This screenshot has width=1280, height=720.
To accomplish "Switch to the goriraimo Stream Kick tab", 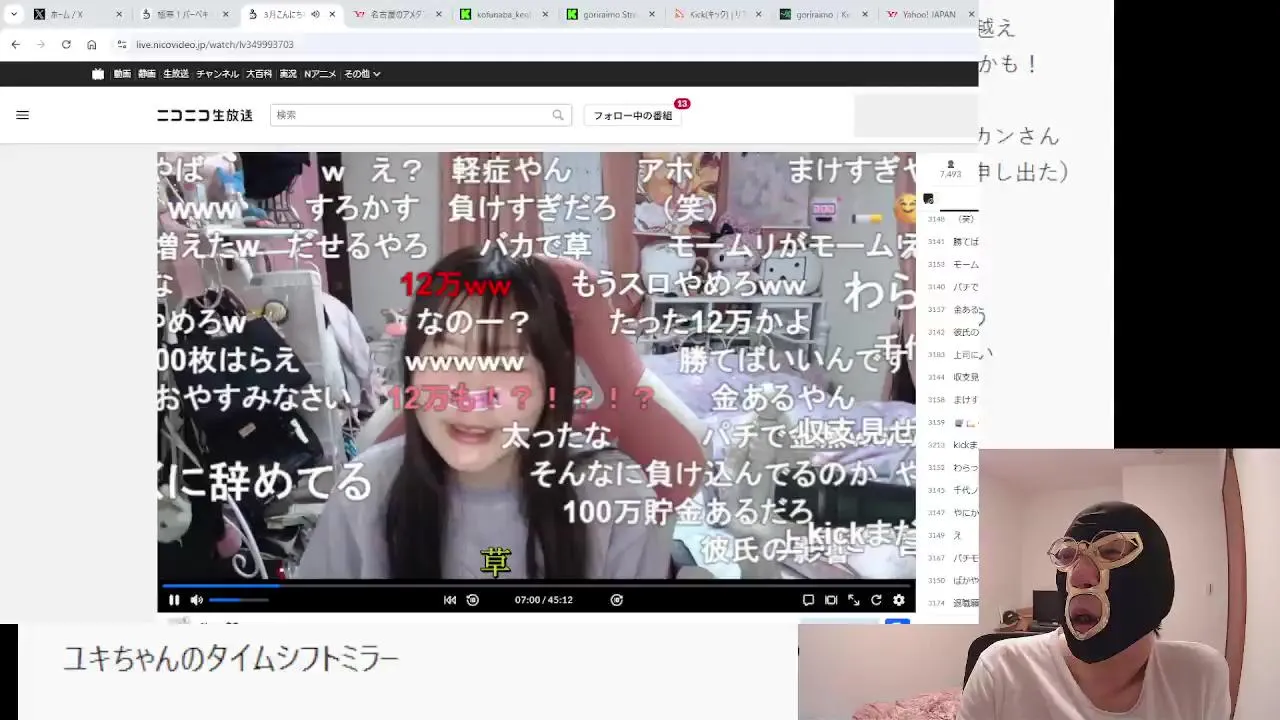I will [609, 14].
